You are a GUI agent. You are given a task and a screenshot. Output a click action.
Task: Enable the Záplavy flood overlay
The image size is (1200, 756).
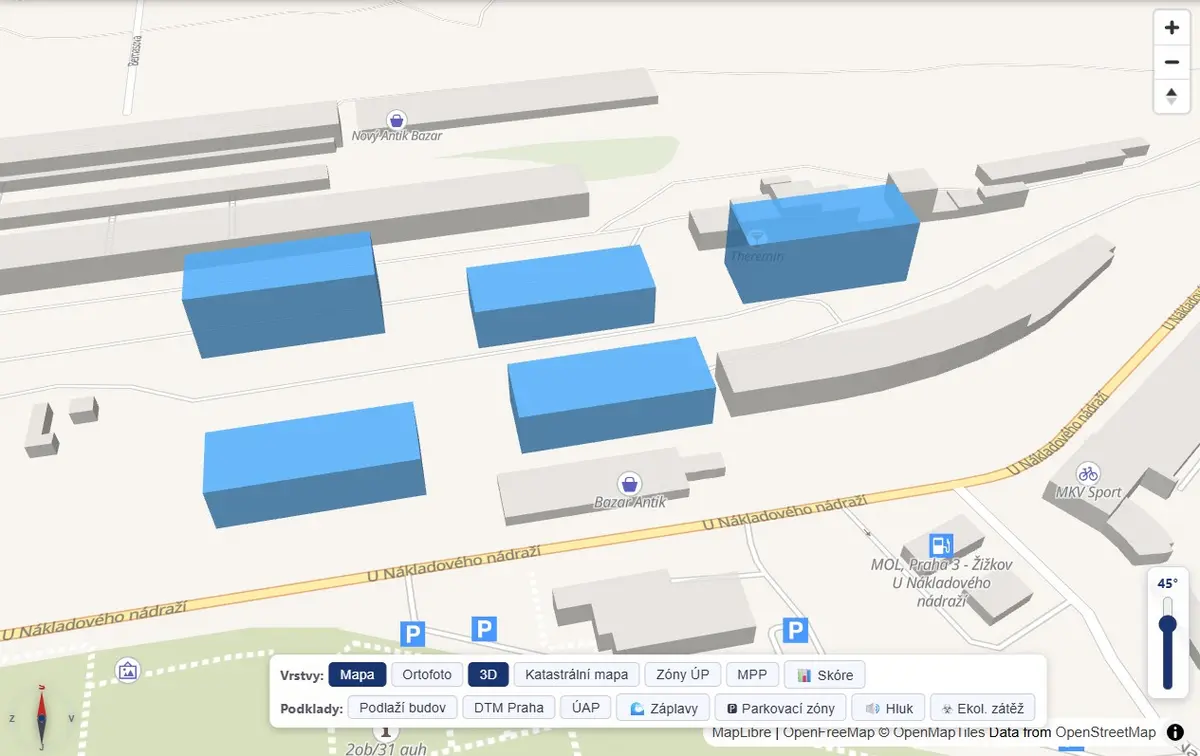pyautogui.click(x=662, y=707)
